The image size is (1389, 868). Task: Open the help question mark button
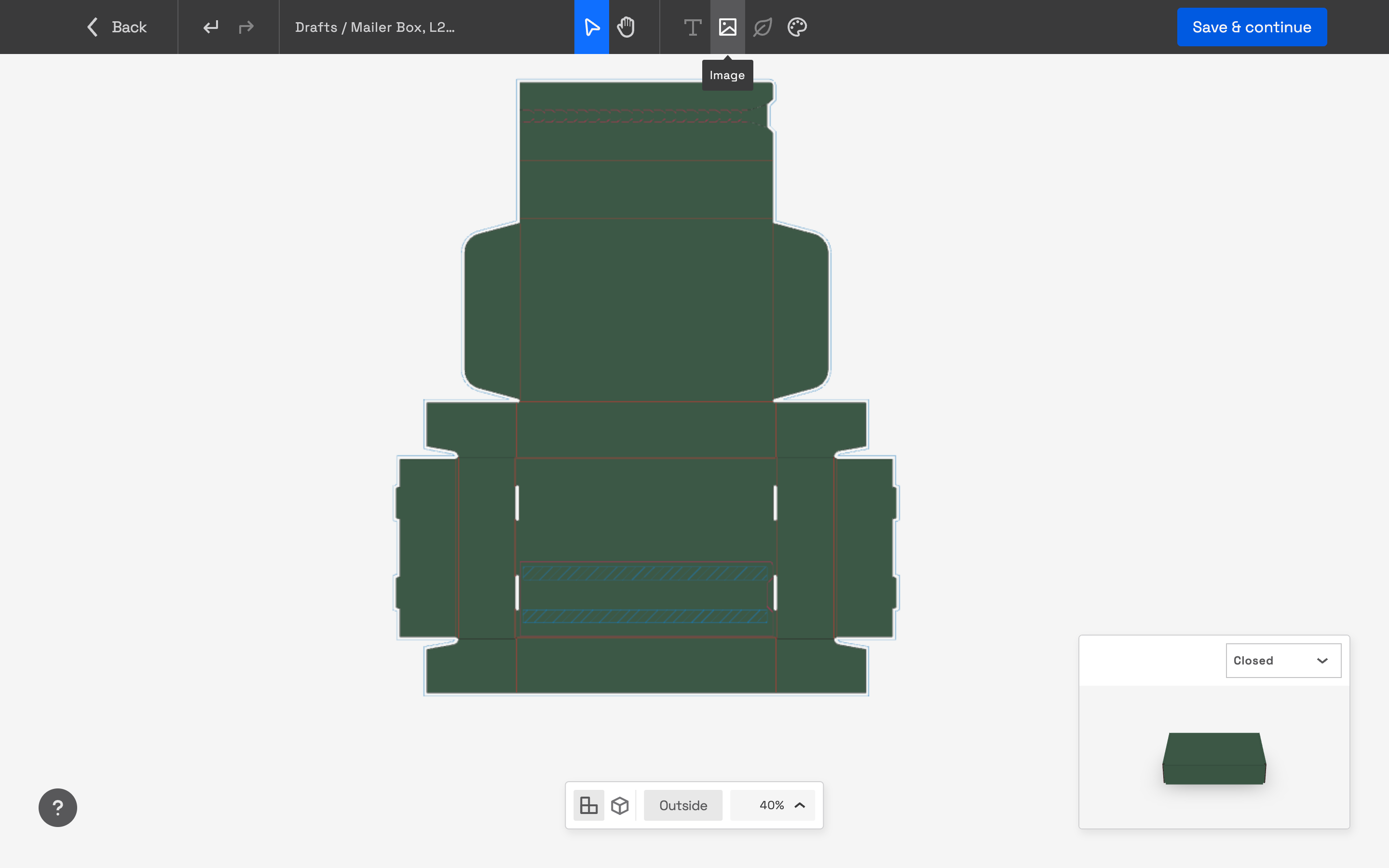(x=57, y=807)
